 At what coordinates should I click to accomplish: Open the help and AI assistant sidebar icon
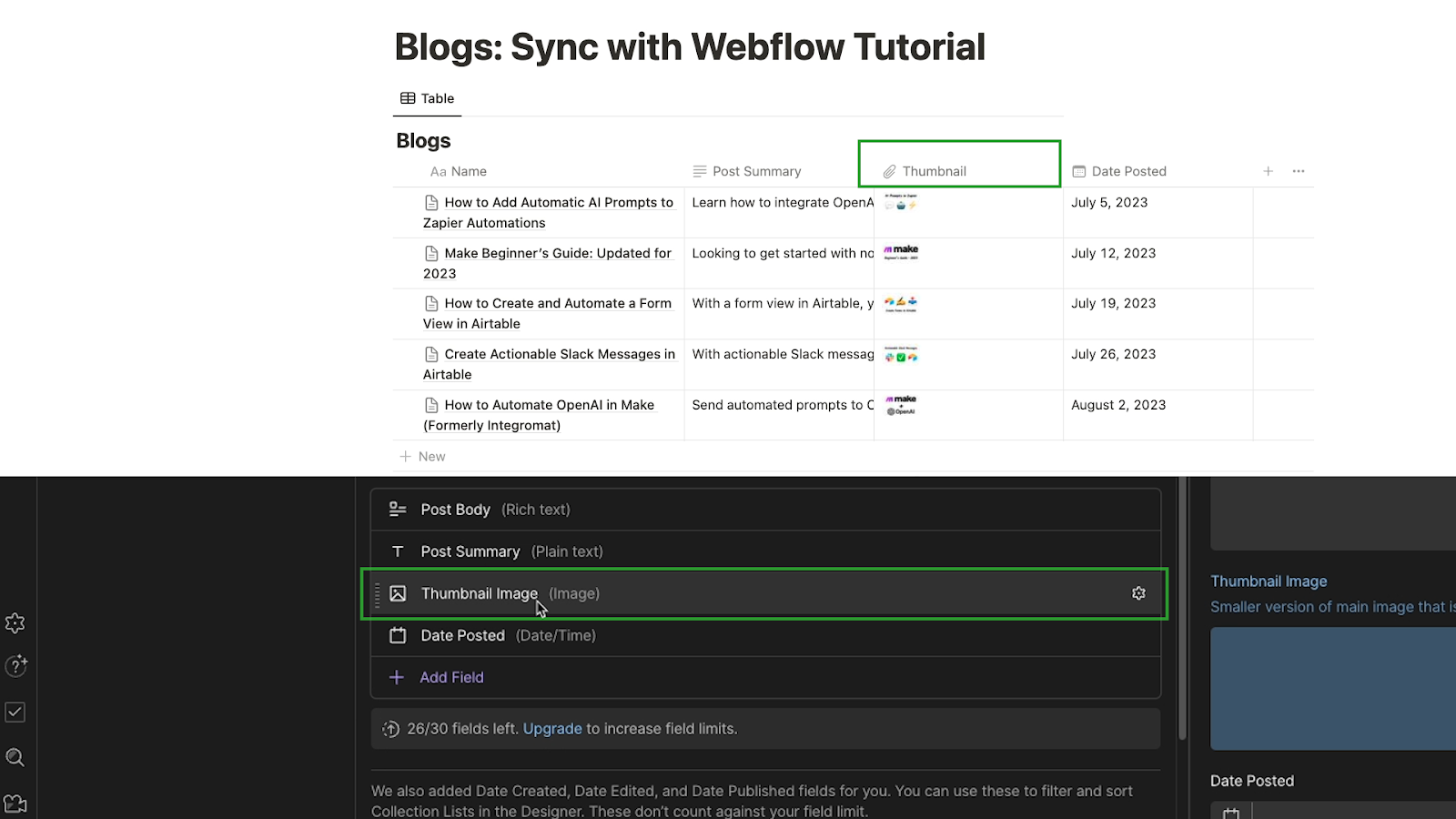click(15, 666)
